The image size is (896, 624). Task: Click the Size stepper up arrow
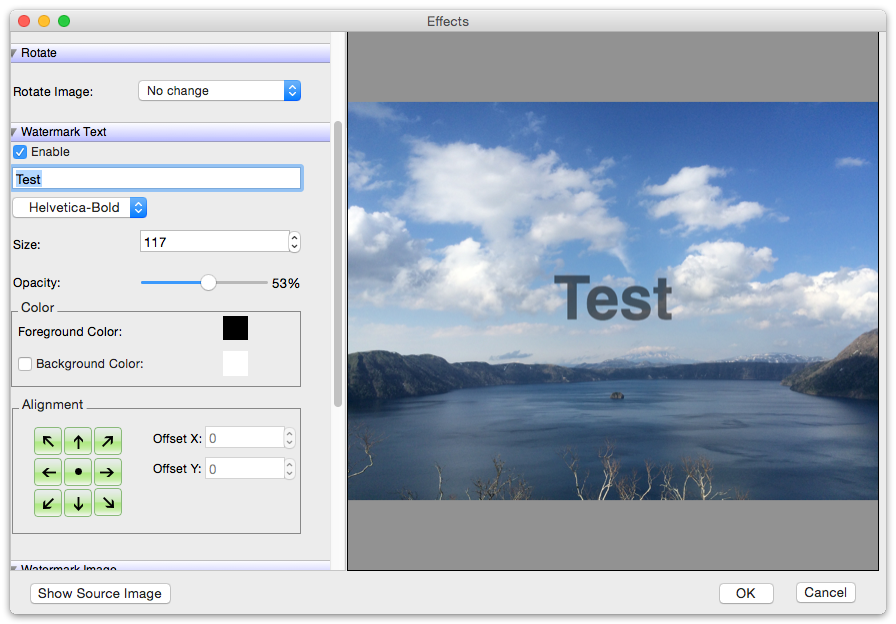(x=292, y=236)
